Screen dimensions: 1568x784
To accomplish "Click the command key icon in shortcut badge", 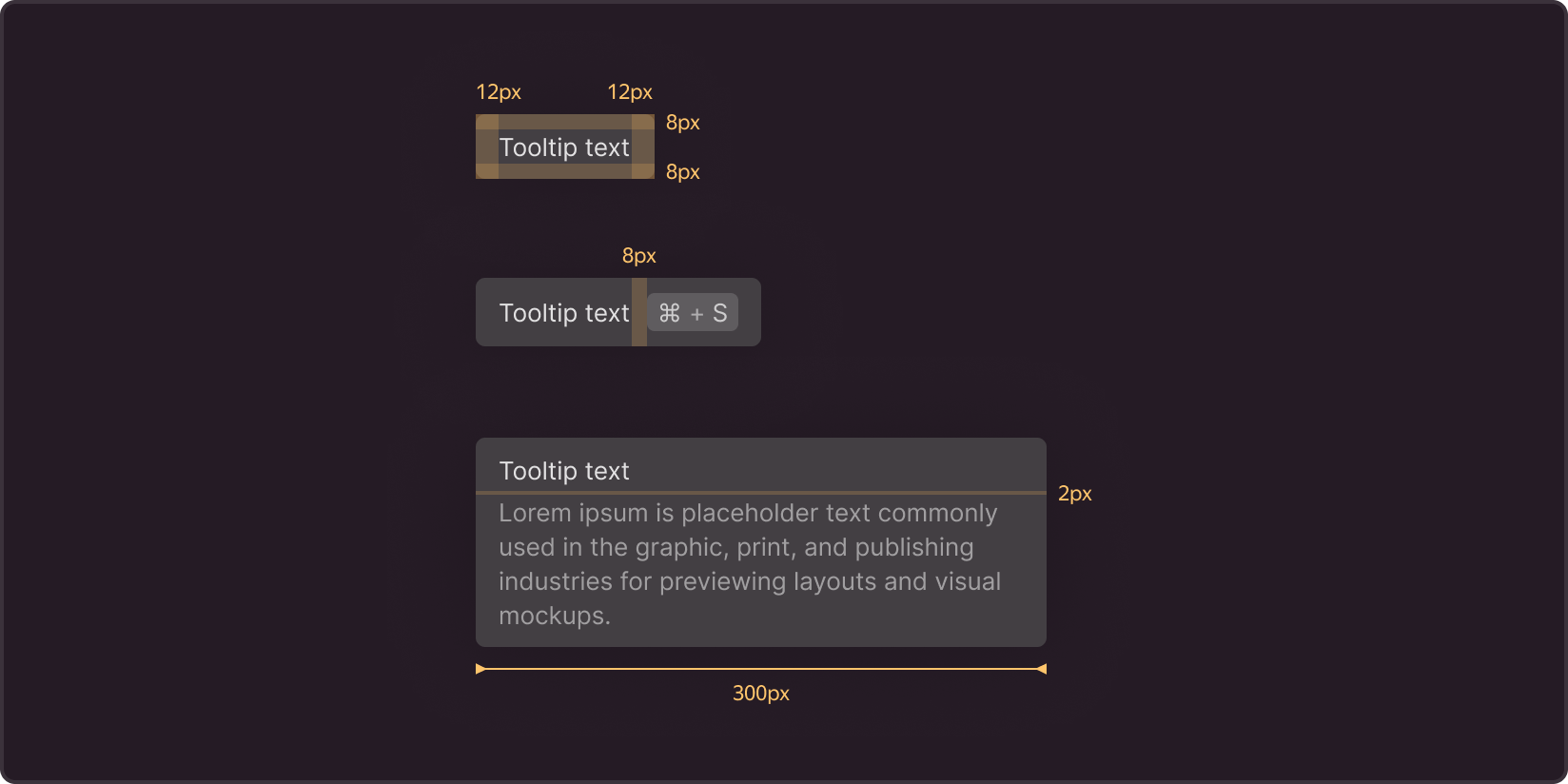I will click(x=669, y=313).
